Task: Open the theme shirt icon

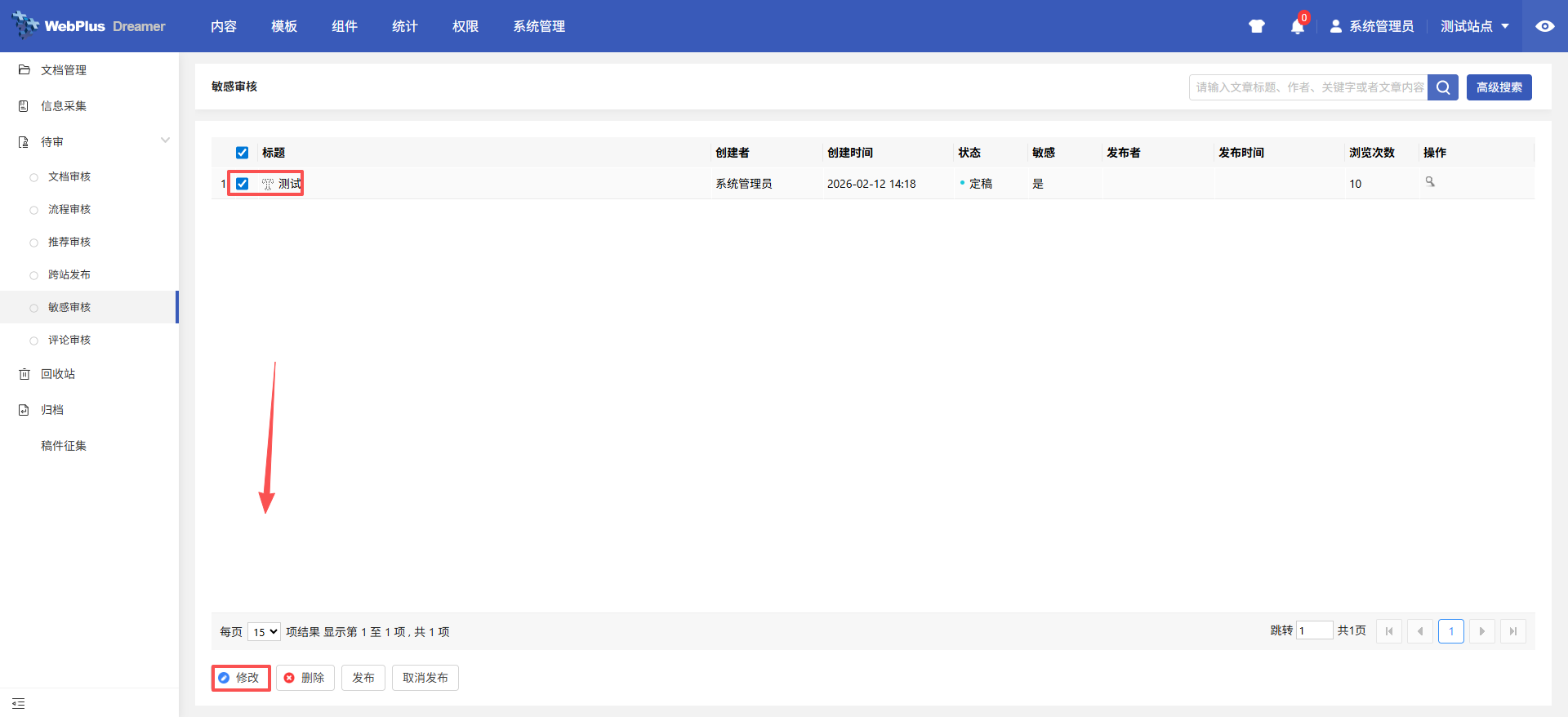Action: pos(1256,26)
